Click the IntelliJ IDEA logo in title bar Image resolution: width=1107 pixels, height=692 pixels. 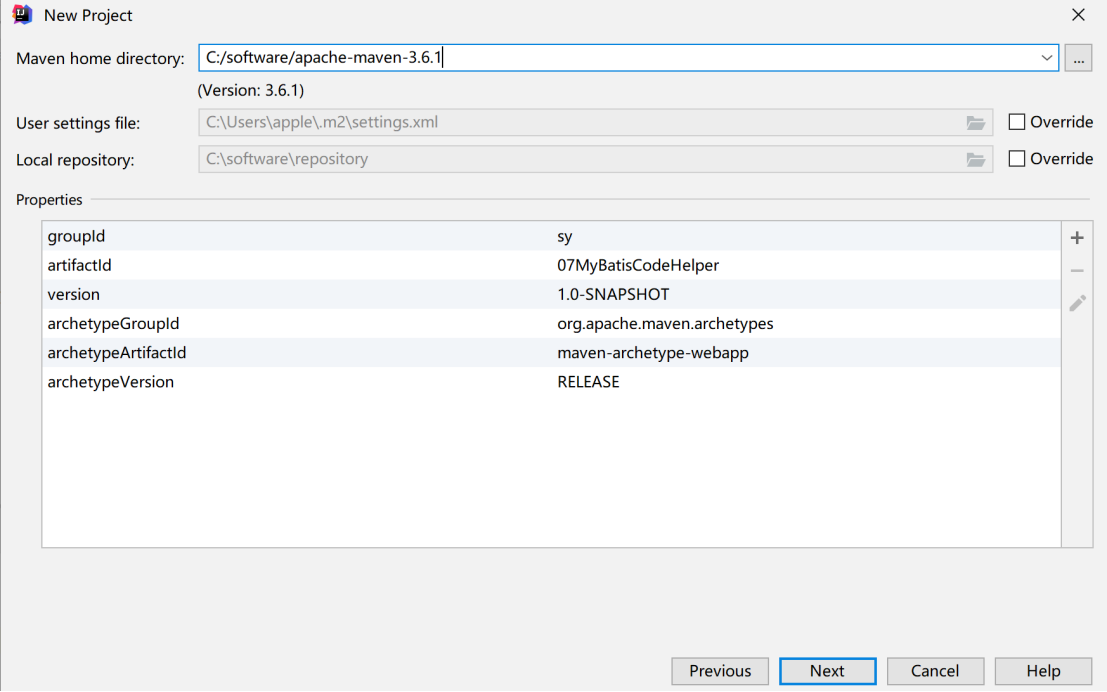pyautogui.click(x=23, y=15)
